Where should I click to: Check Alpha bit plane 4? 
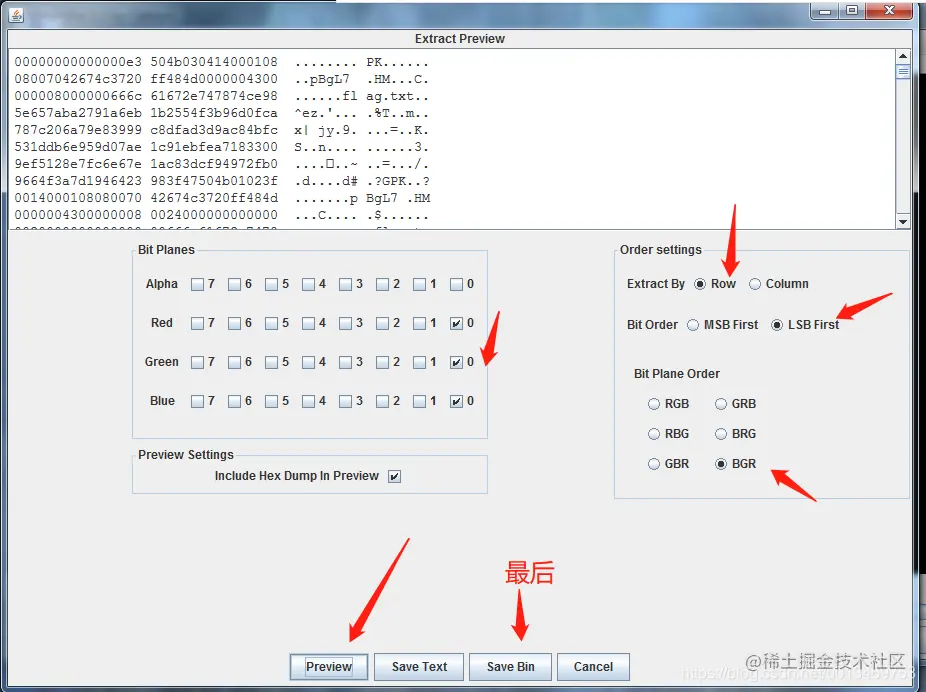pyautogui.click(x=308, y=285)
